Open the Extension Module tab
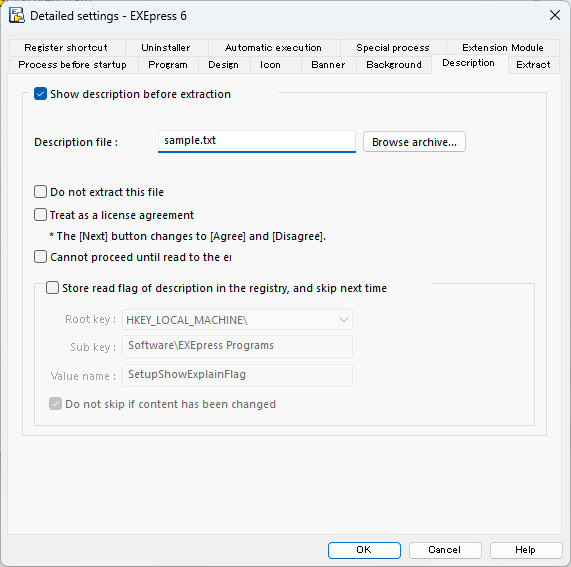Viewport: 571px width, 567px height. coord(503,48)
